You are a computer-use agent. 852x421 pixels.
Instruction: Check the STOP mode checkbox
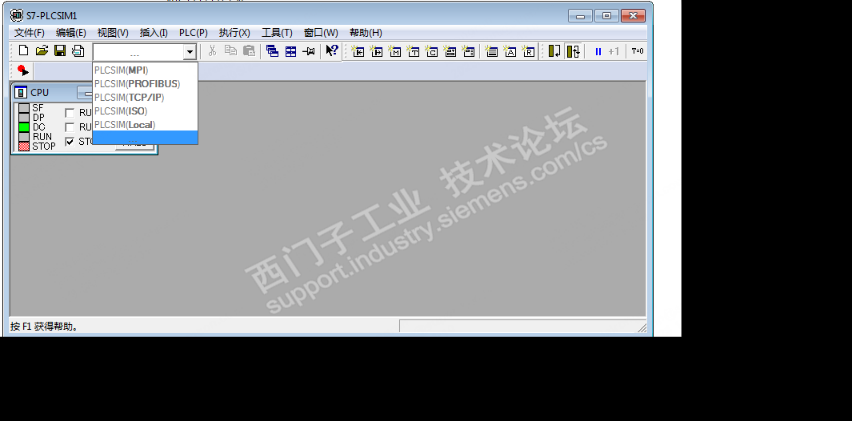70,141
